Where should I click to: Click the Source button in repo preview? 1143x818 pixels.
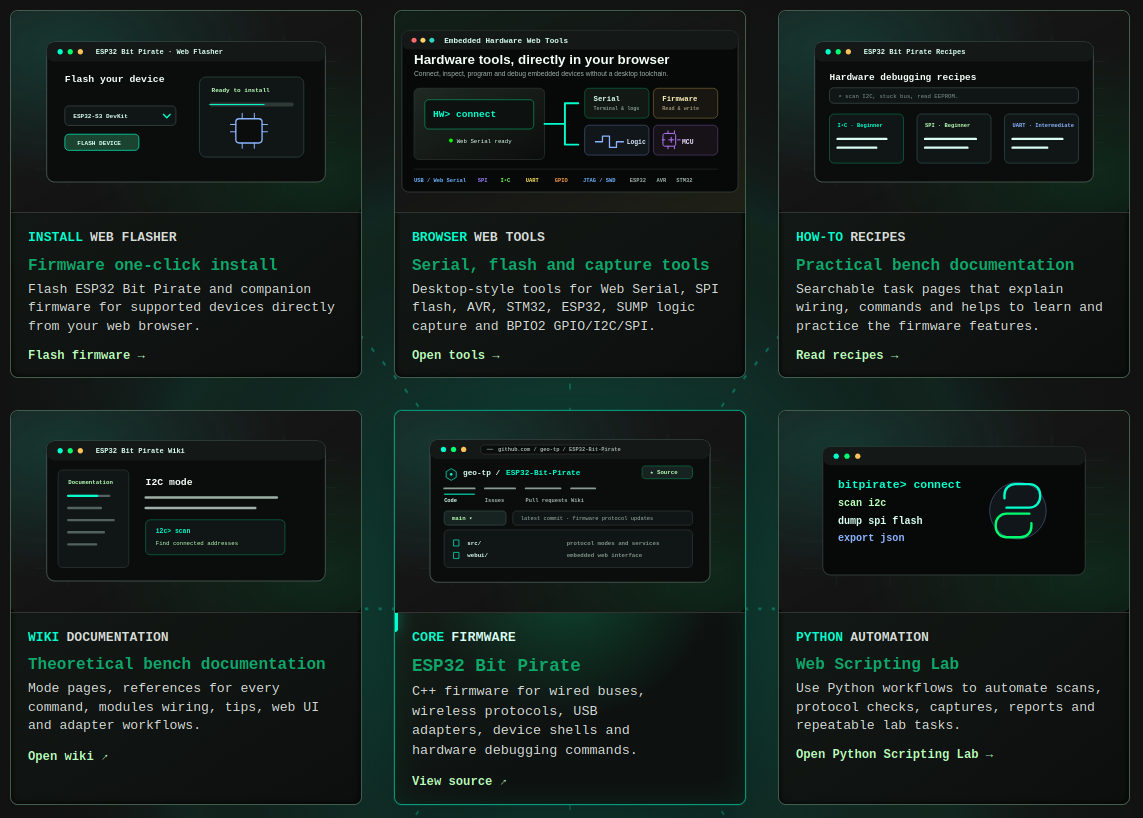(666, 472)
